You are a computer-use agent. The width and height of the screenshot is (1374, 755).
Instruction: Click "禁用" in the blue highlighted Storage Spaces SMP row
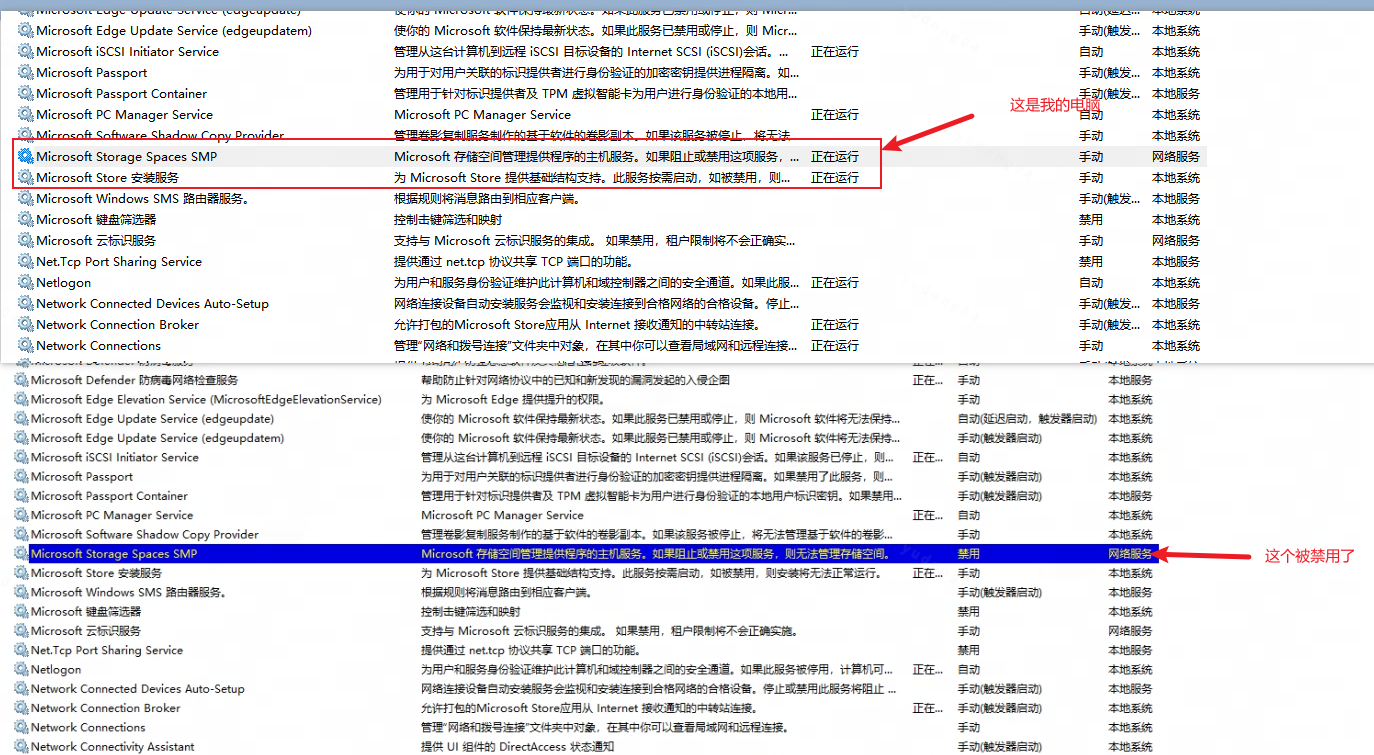pyautogui.click(x=969, y=553)
